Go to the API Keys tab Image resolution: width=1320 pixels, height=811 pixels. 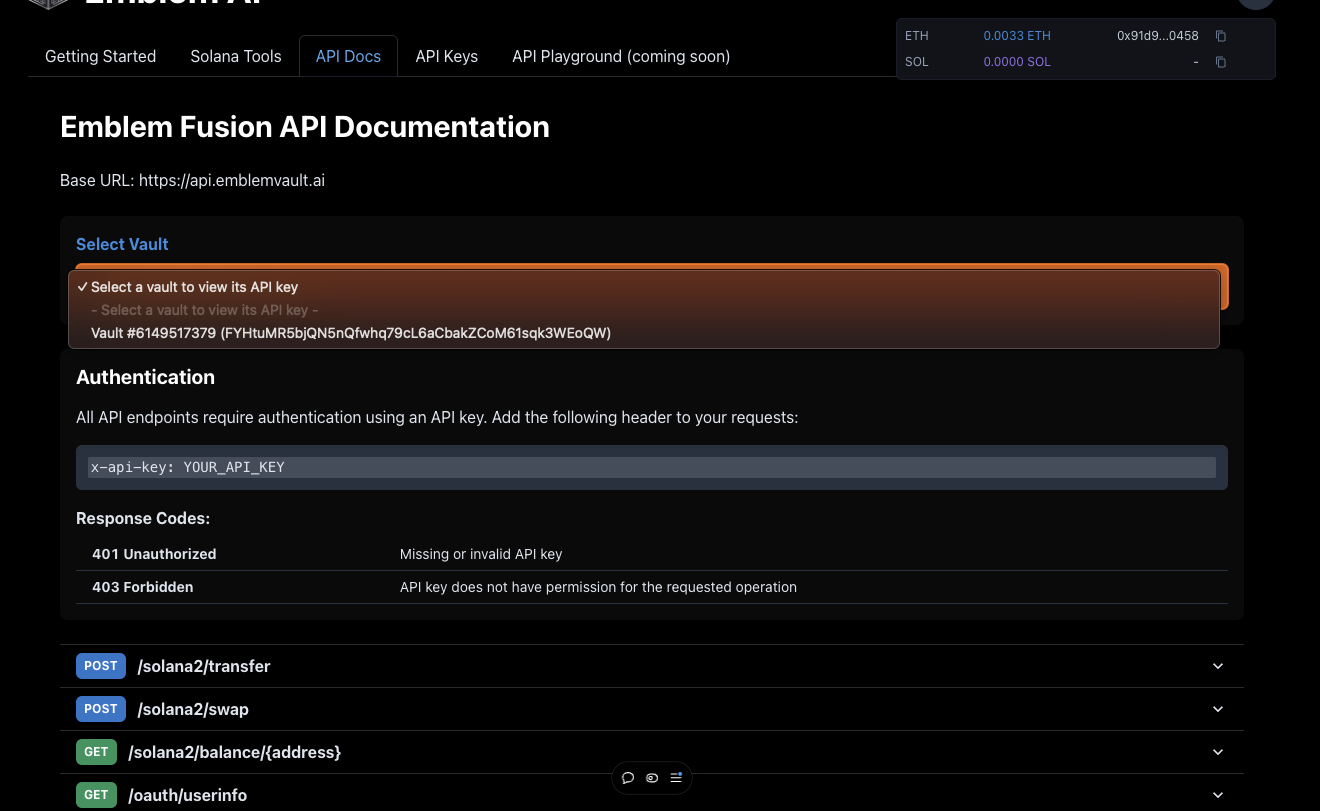(447, 56)
